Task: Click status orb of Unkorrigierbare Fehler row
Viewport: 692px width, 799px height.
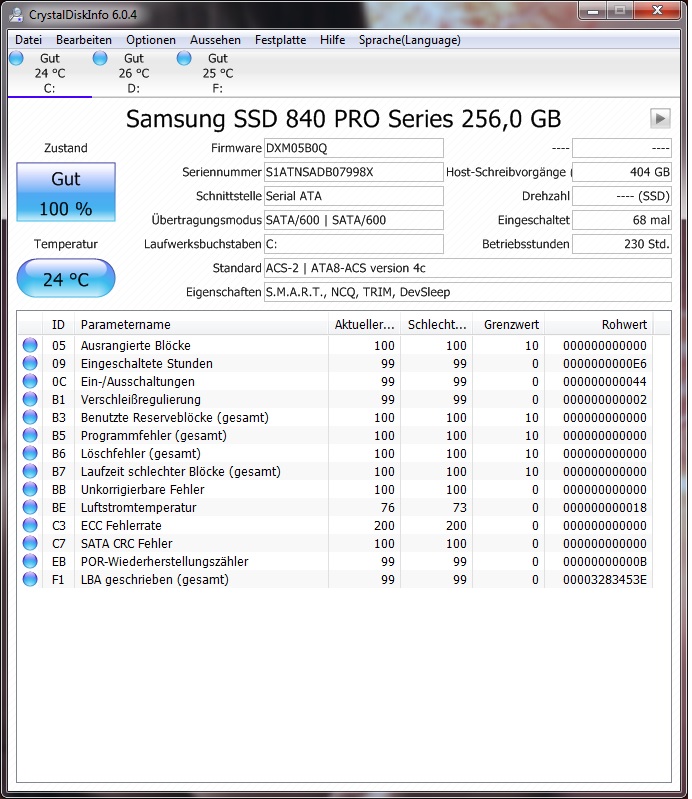Action: 30,489
